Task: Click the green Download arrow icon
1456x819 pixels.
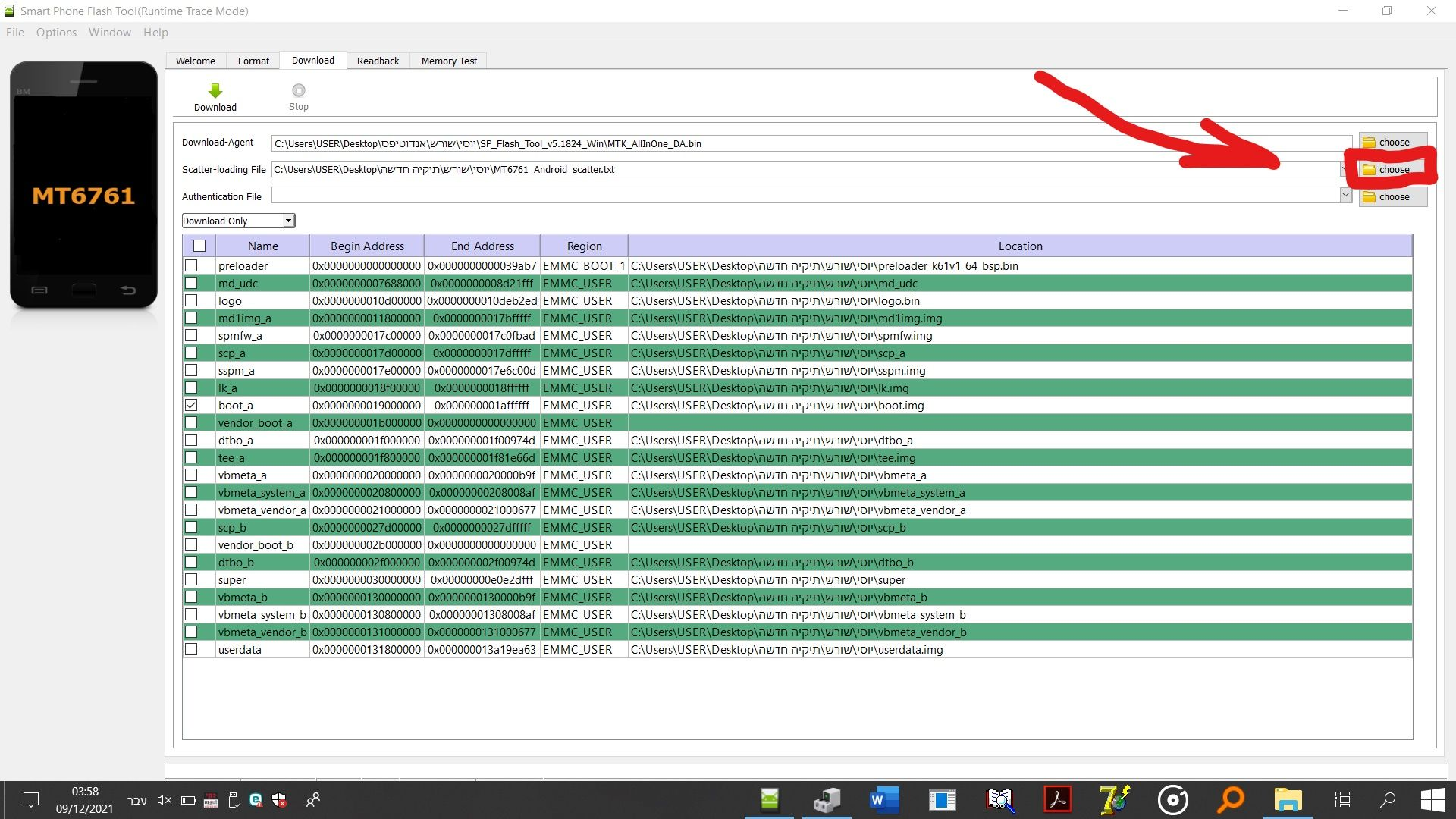Action: pos(215,91)
